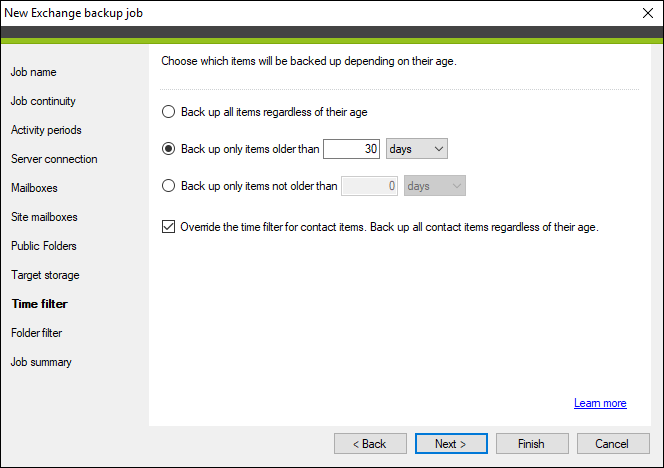This screenshot has width=664, height=468.
Task: Go to the Job name step
Action: 33,72
